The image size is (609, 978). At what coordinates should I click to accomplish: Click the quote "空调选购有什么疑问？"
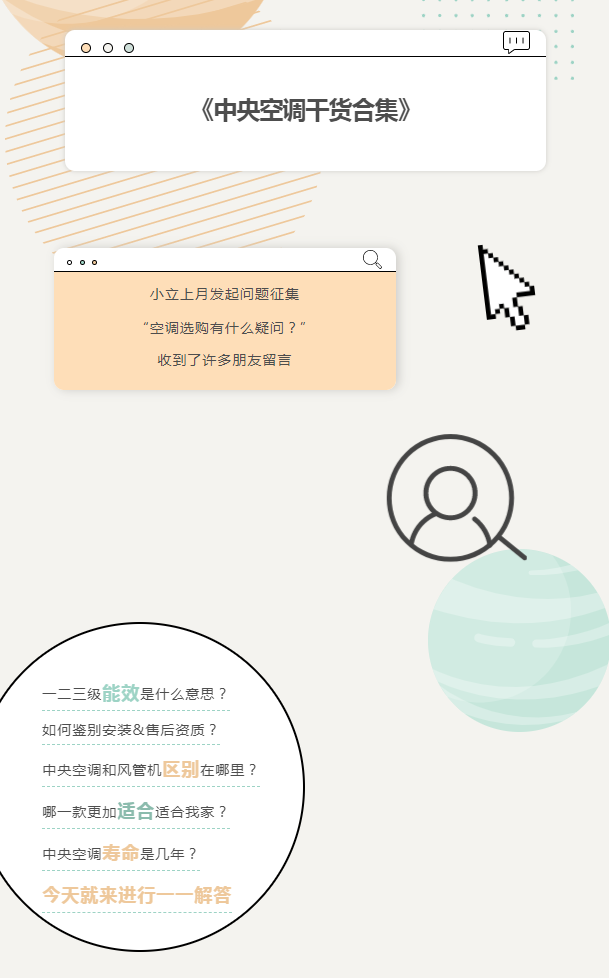[x=225, y=327]
